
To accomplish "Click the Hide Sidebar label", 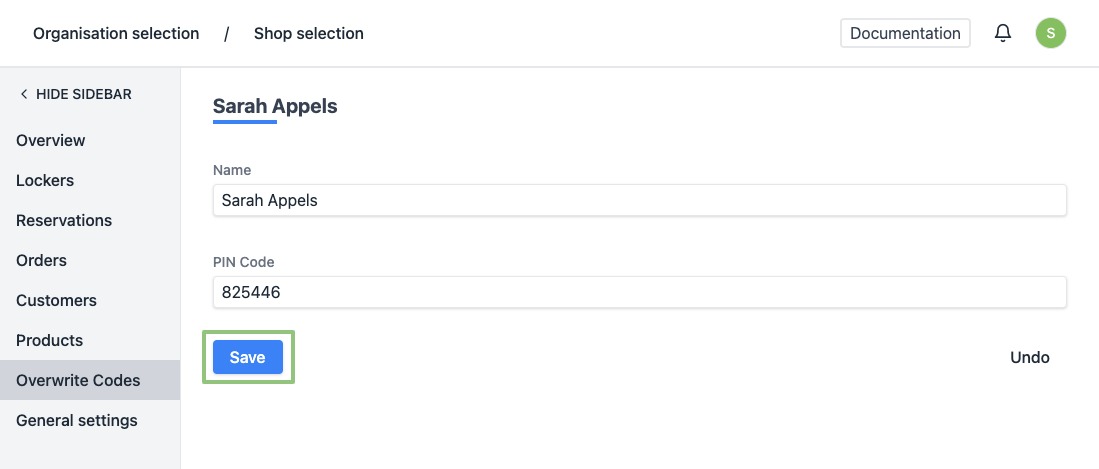I will 84,94.
